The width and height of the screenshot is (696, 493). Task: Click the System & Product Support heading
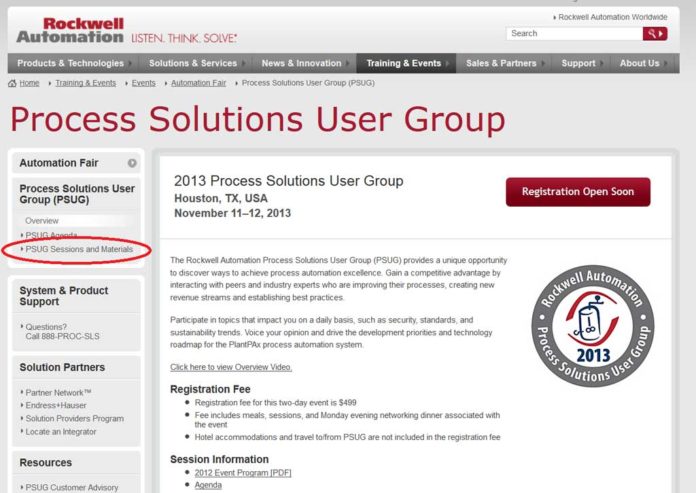tap(64, 296)
